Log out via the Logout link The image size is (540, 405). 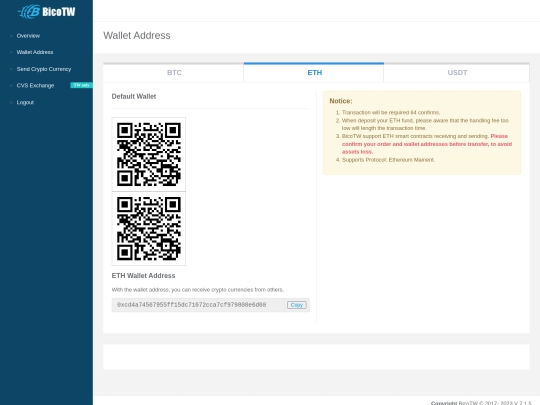(25, 103)
